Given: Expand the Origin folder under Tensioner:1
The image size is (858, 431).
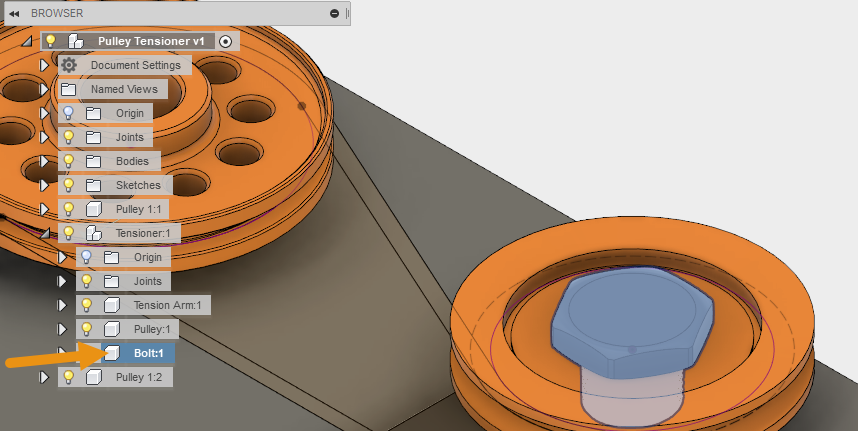Looking at the screenshot, I should (62, 258).
